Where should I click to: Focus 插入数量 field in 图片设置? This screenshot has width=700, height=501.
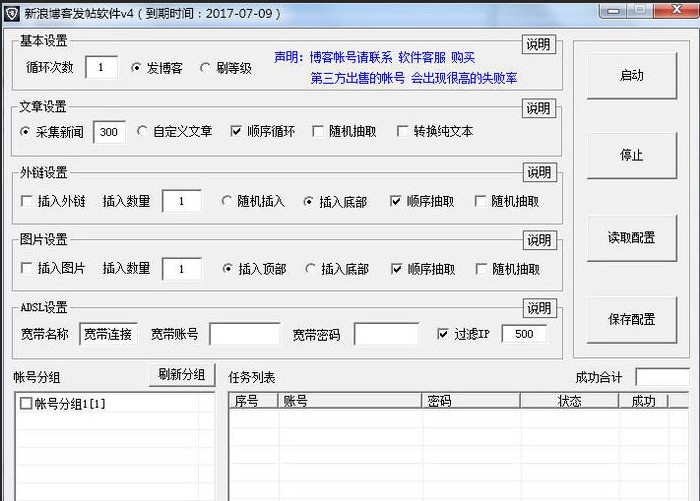tap(182, 269)
